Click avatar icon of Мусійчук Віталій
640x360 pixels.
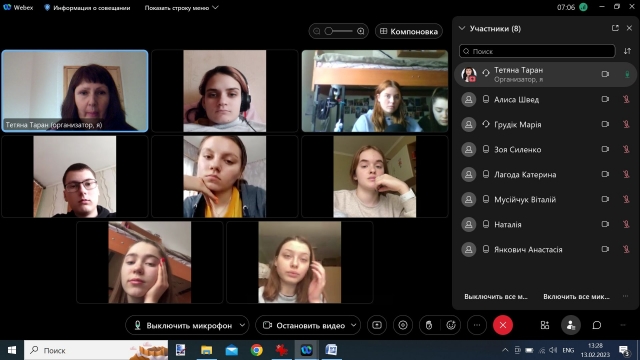(x=469, y=199)
